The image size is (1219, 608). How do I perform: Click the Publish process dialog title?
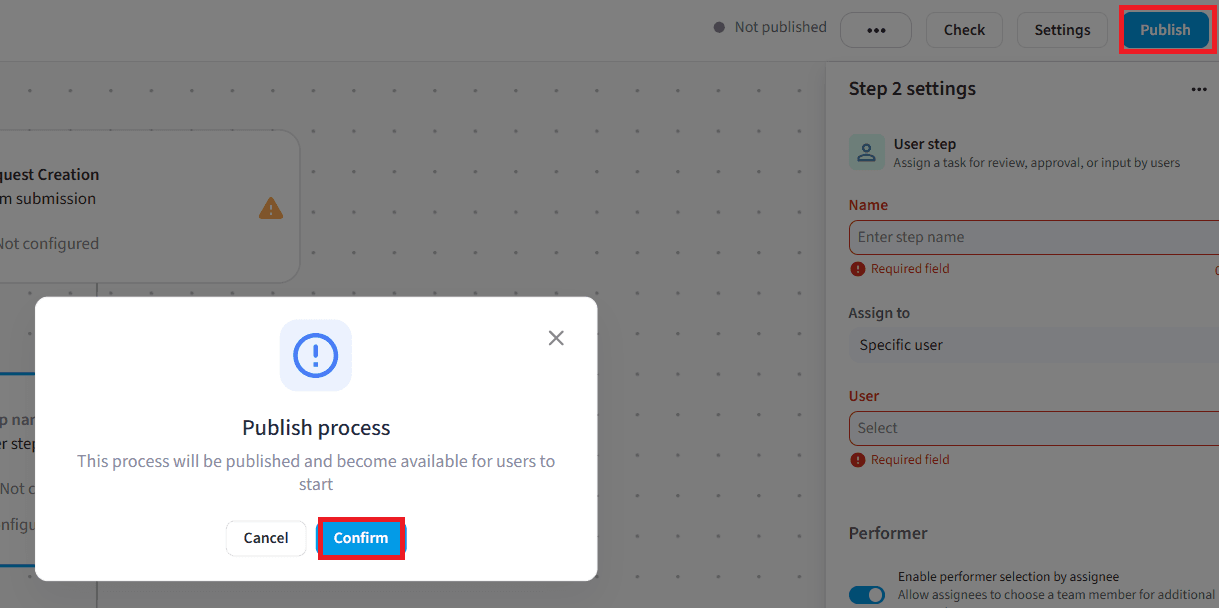(x=316, y=428)
